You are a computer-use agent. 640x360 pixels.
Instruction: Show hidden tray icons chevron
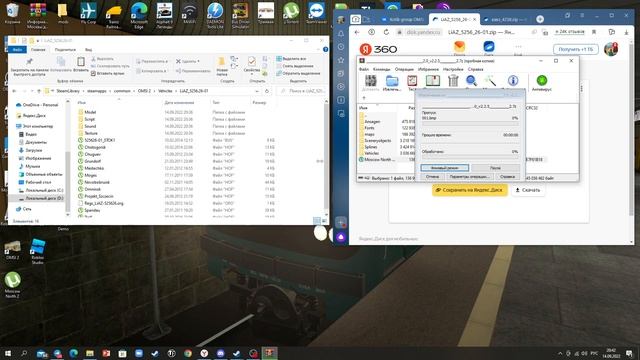click(560, 353)
